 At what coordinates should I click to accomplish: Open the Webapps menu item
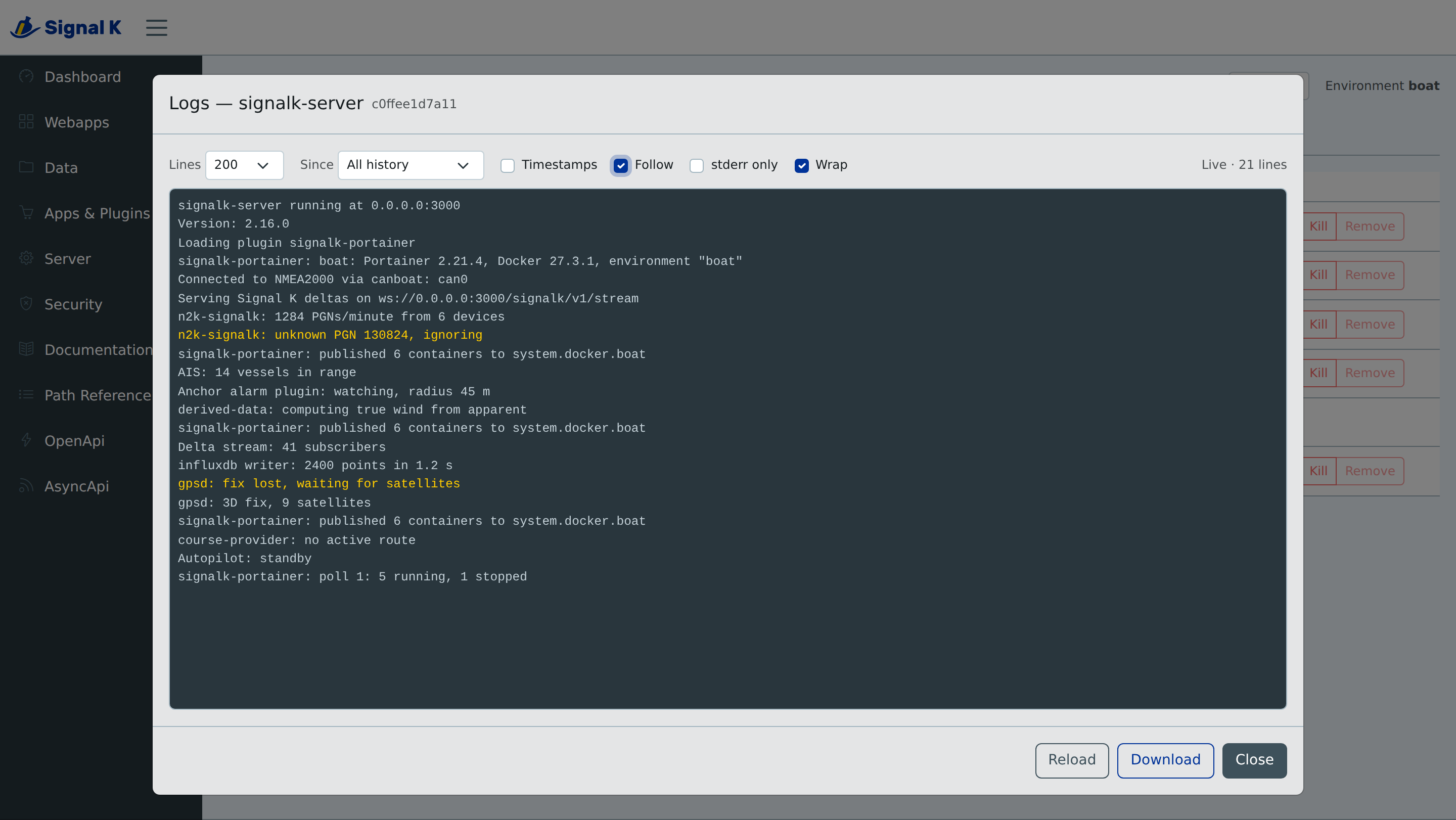[77, 122]
